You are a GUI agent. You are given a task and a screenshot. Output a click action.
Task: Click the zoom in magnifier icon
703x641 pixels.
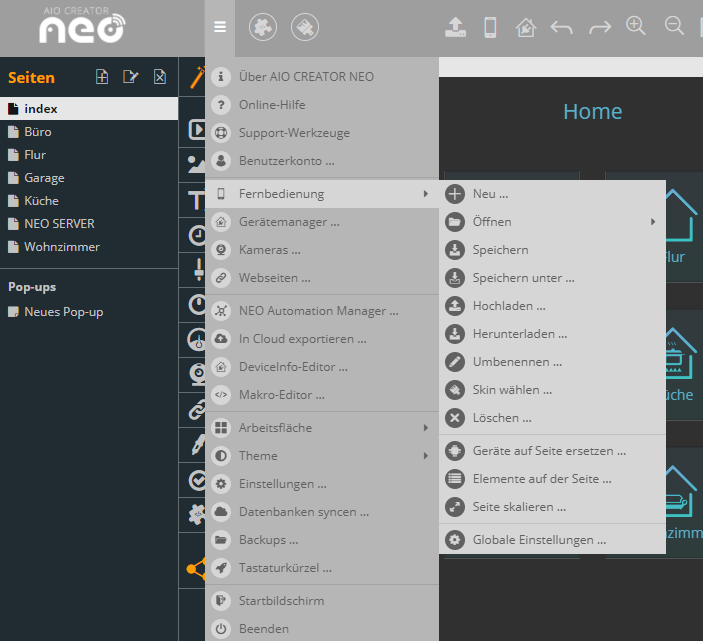click(635, 27)
